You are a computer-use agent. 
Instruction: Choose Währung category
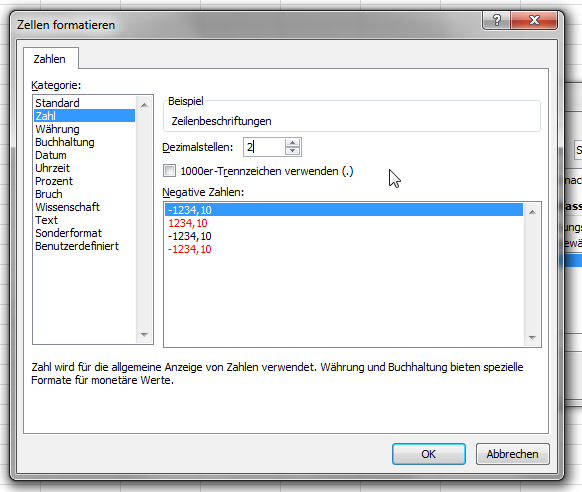(58, 129)
